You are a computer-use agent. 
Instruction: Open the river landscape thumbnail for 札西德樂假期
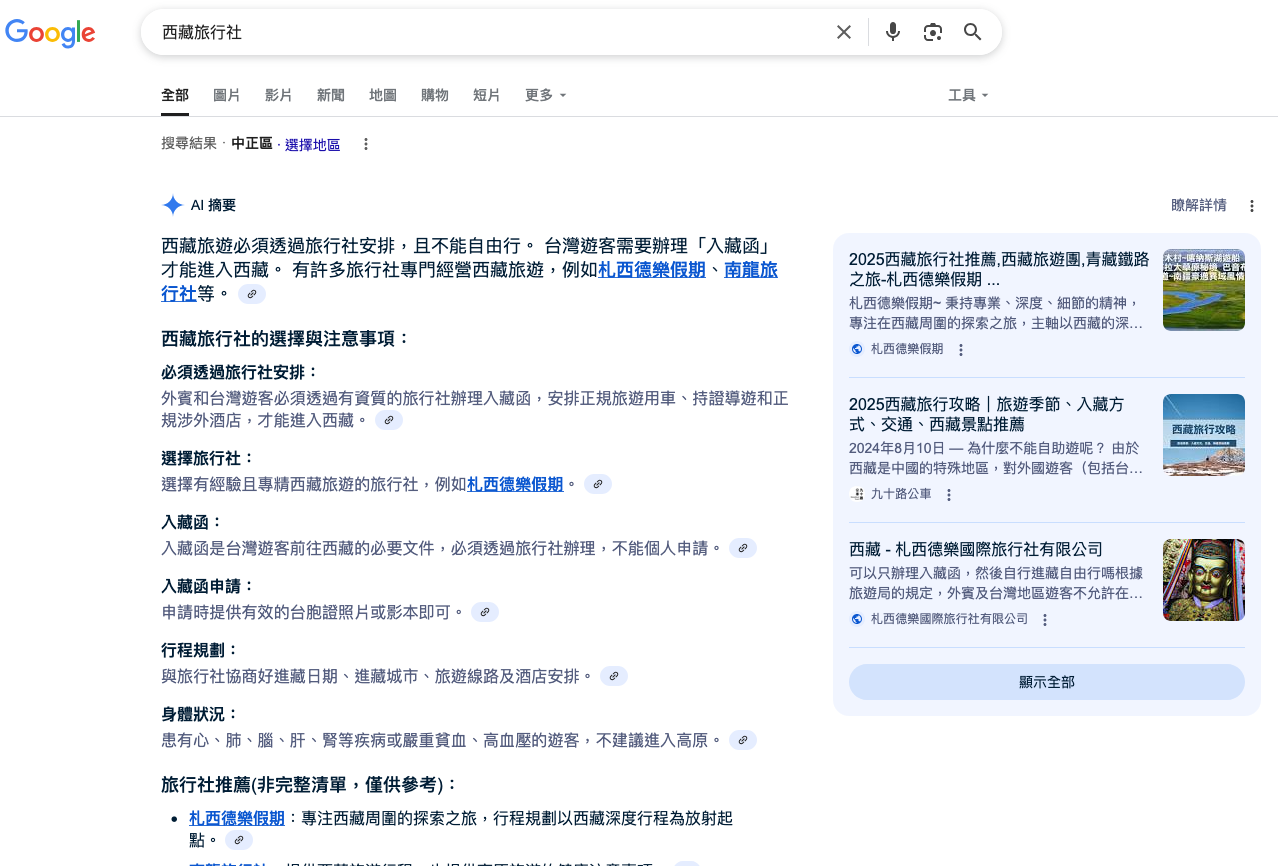pos(1204,290)
